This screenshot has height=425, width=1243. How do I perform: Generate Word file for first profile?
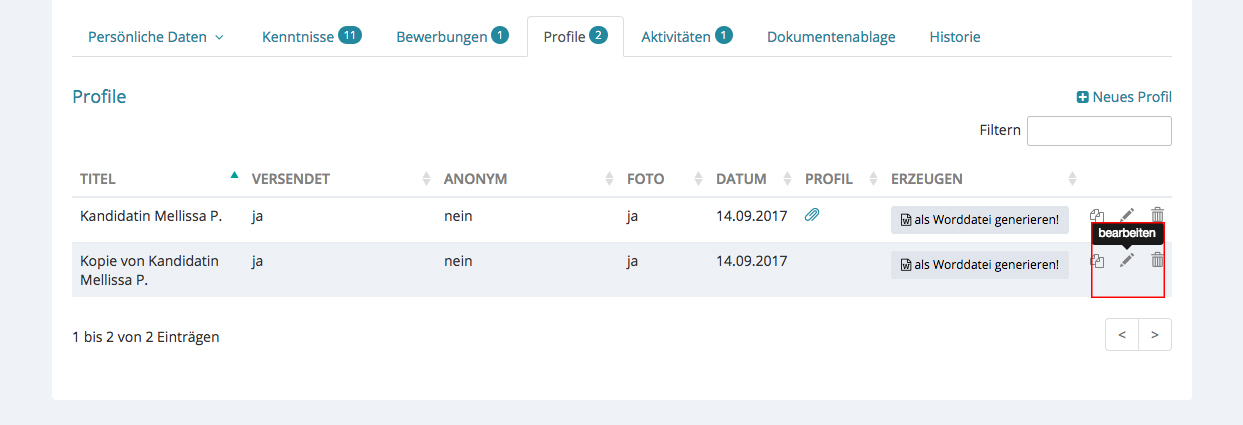tap(979, 219)
